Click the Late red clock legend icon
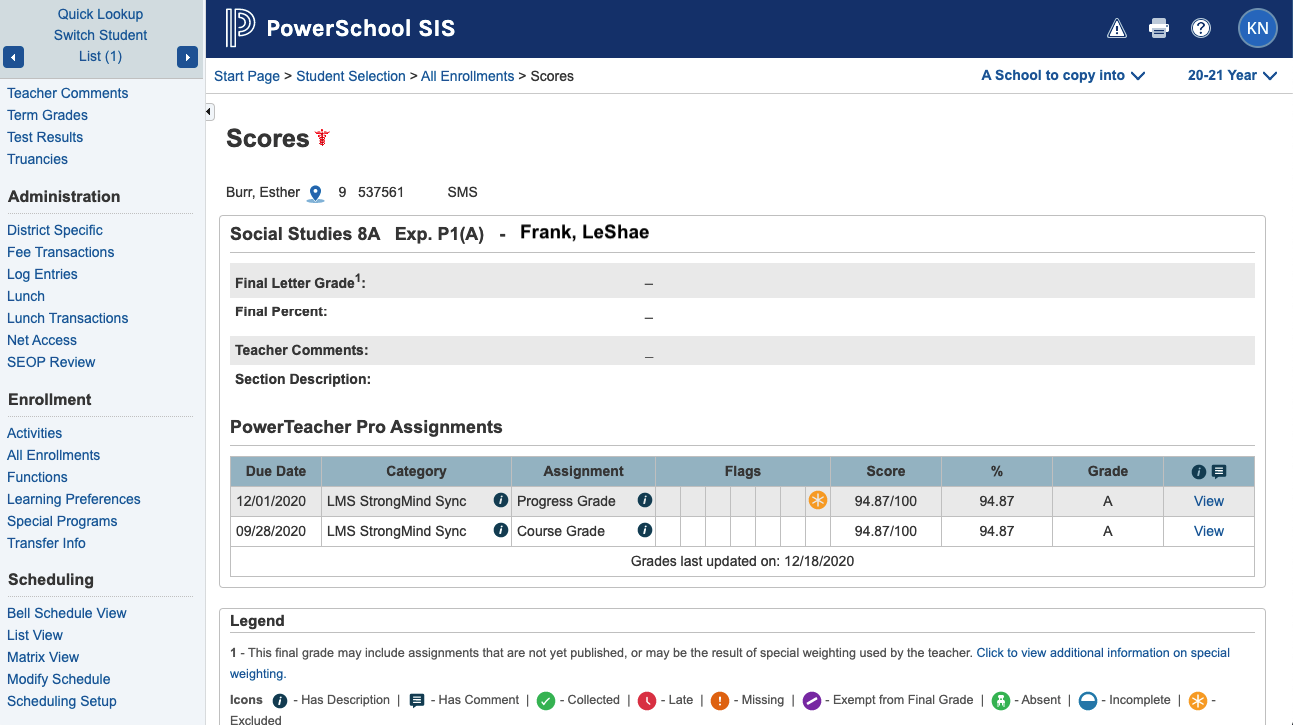Image resolution: width=1293 pixels, height=725 pixels. [647, 701]
